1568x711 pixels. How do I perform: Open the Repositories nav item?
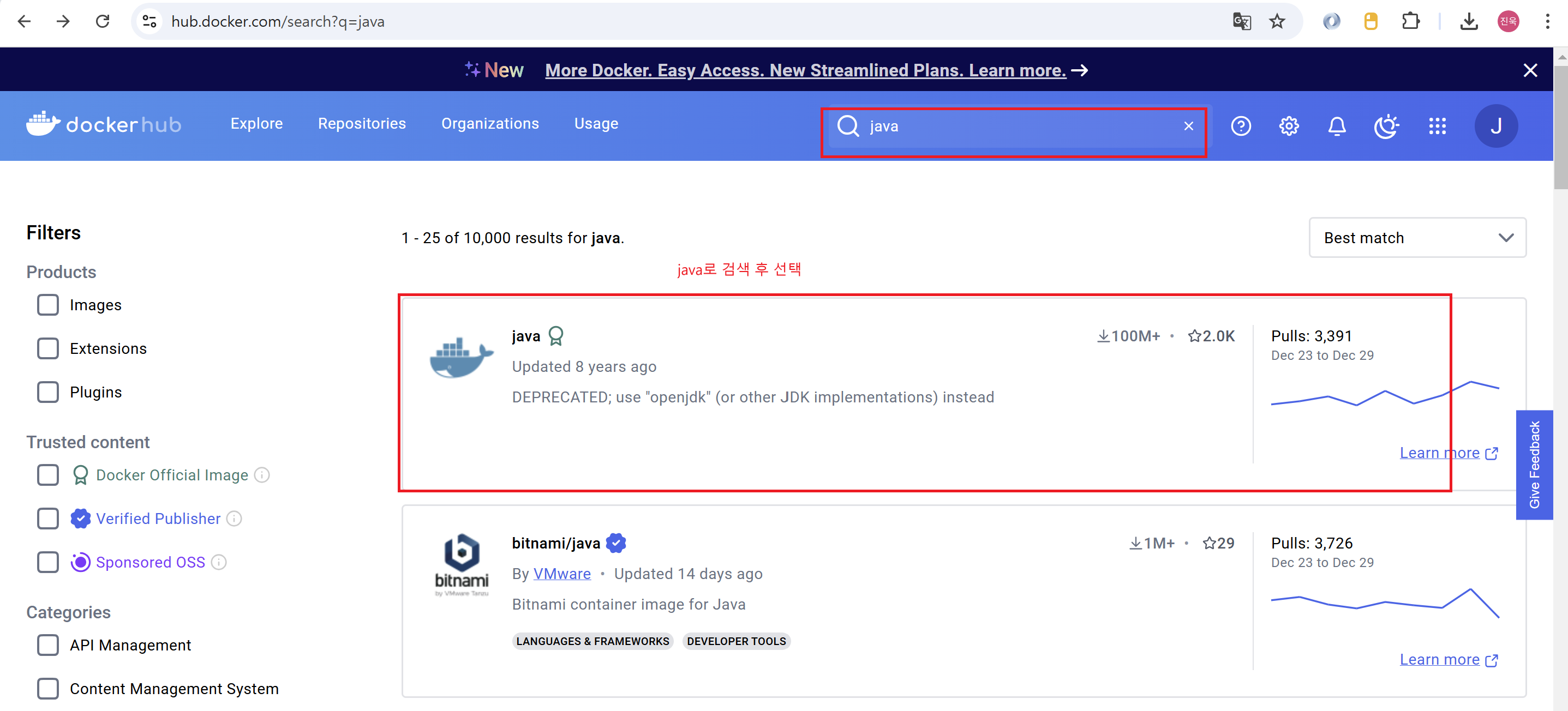362,123
